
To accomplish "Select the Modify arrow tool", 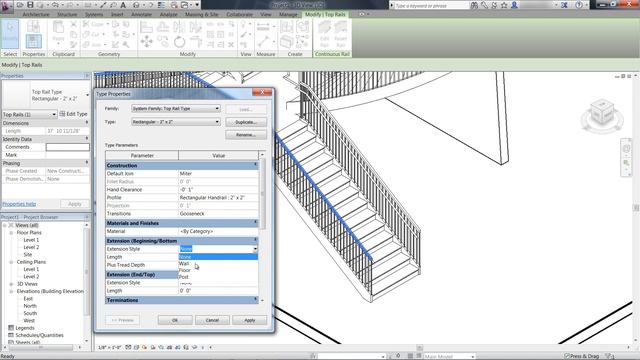I will (x=10, y=34).
